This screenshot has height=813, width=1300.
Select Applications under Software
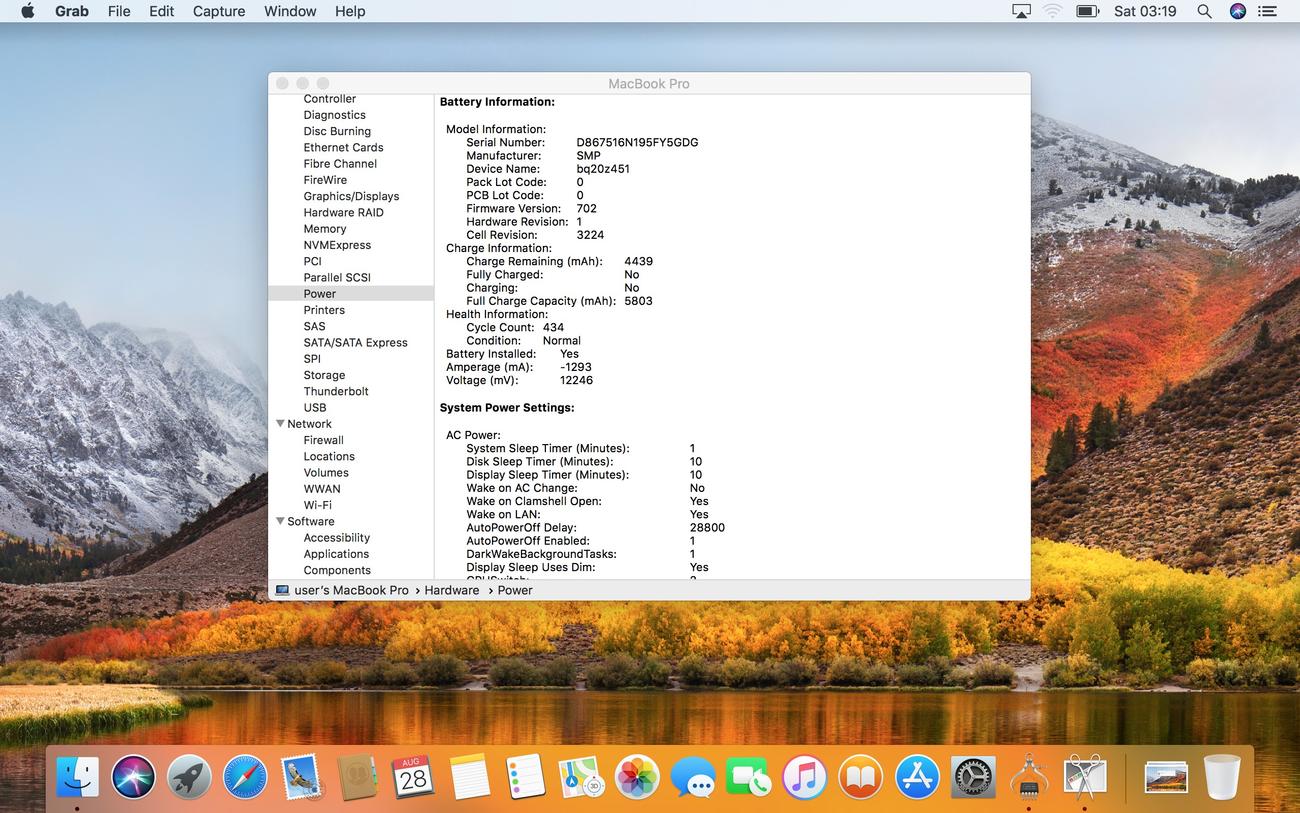pyautogui.click(x=336, y=554)
